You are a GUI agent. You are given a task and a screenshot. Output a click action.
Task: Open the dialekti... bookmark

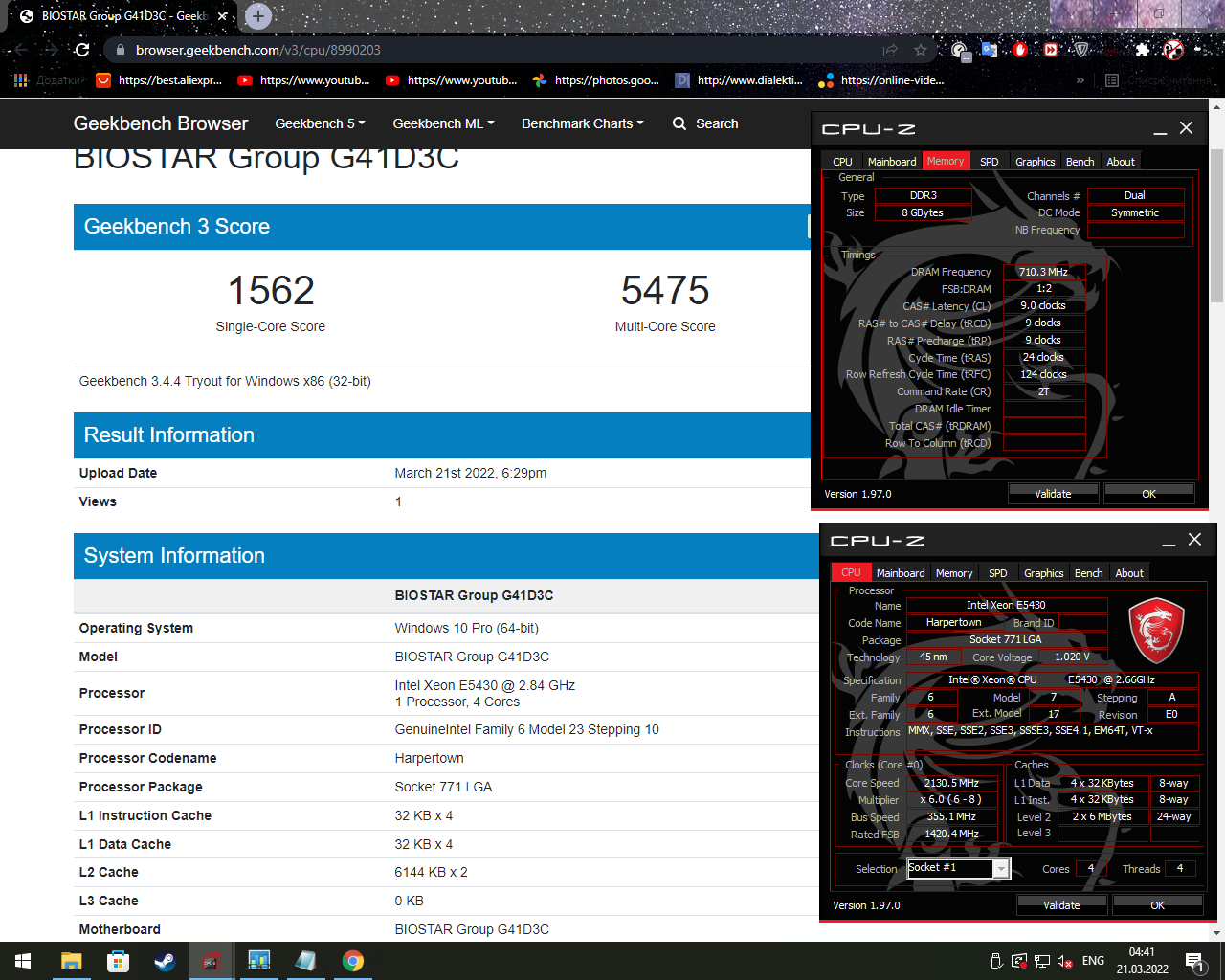(x=739, y=80)
